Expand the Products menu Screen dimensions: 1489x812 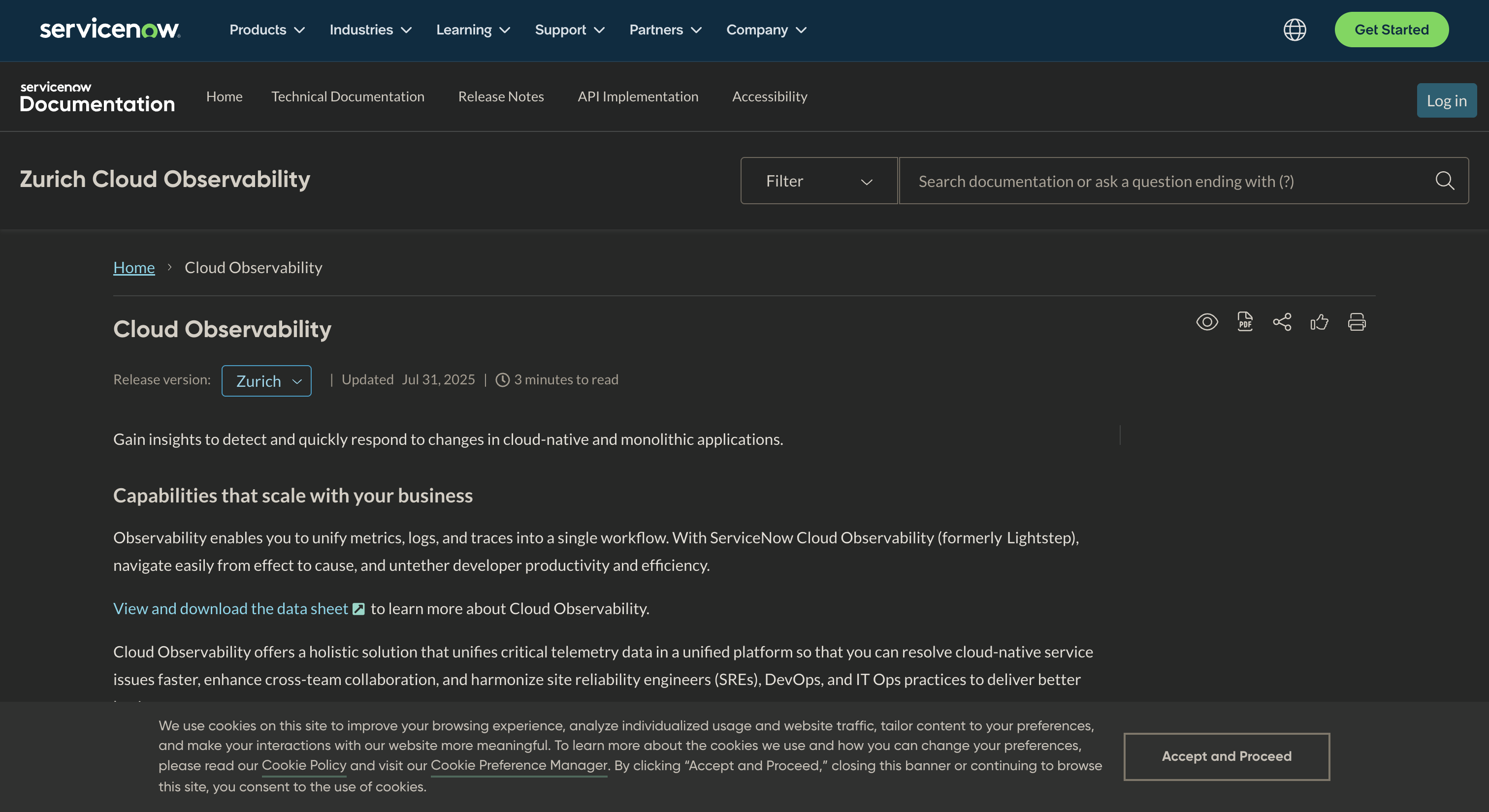(x=266, y=30)
